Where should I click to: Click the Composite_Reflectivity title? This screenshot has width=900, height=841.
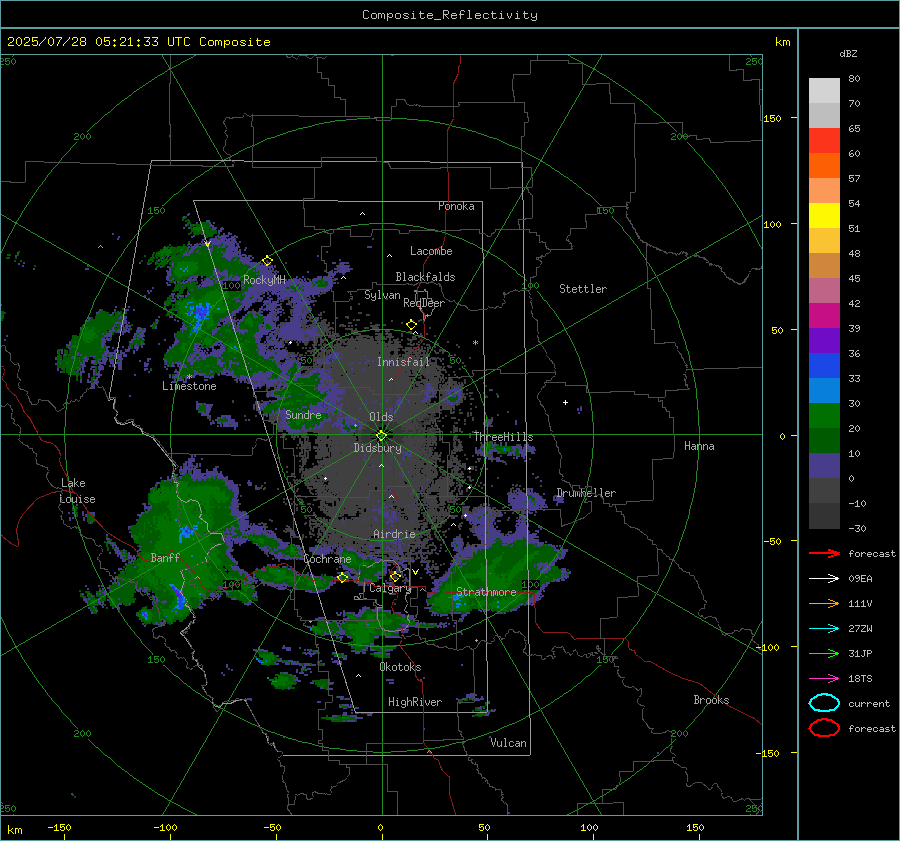450,15
